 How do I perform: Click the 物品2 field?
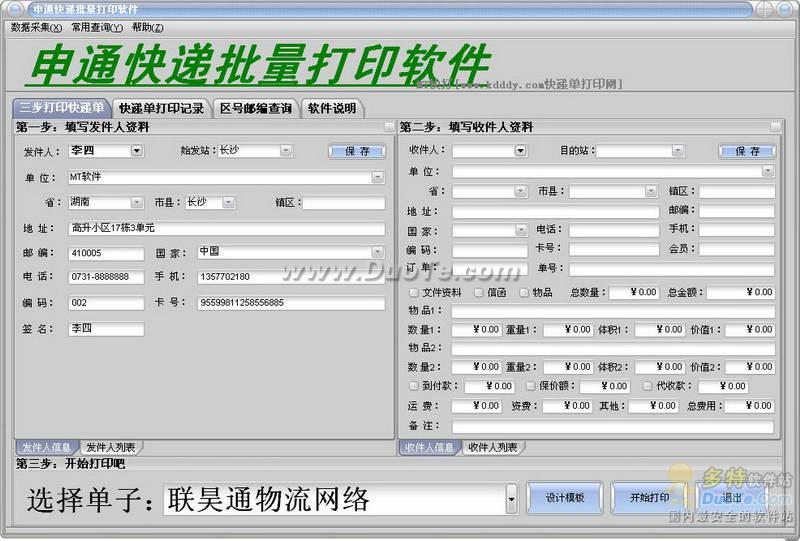tap(613, 349)
